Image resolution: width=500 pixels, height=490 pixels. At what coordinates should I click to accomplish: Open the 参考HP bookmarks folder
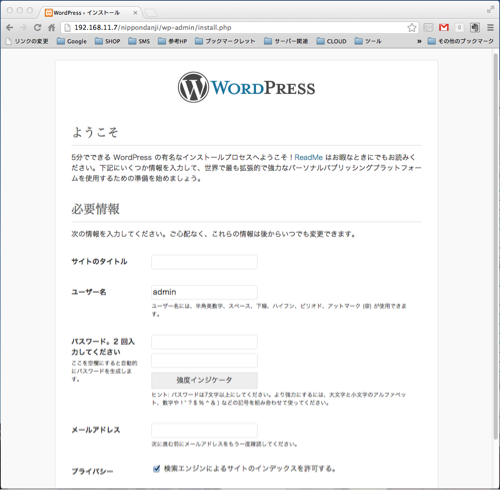[173, 41]
